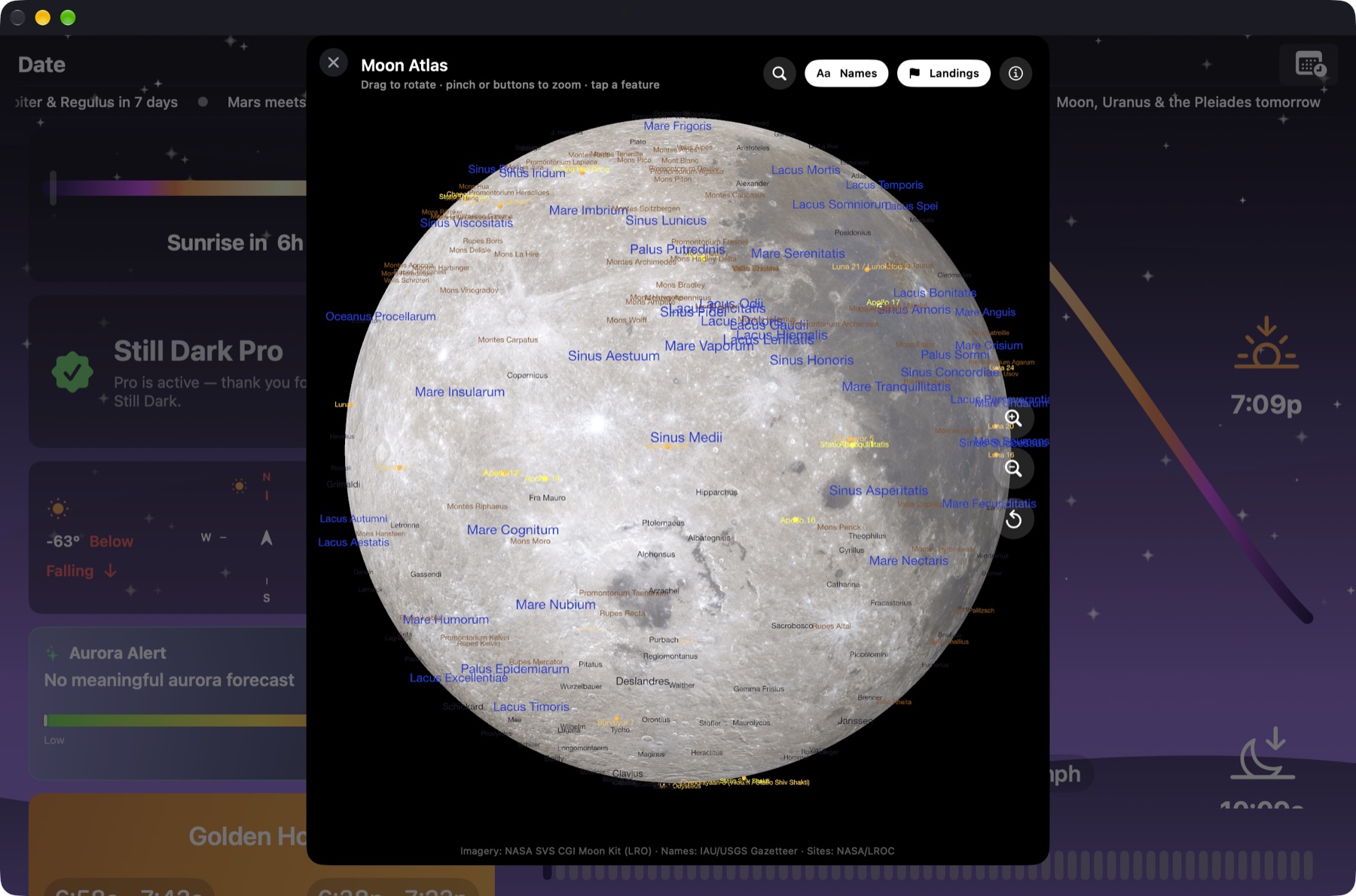This screenshot has width=1356, height=896.
Task: Zoom out of the Moon globe
Action: coord(1013,468)
